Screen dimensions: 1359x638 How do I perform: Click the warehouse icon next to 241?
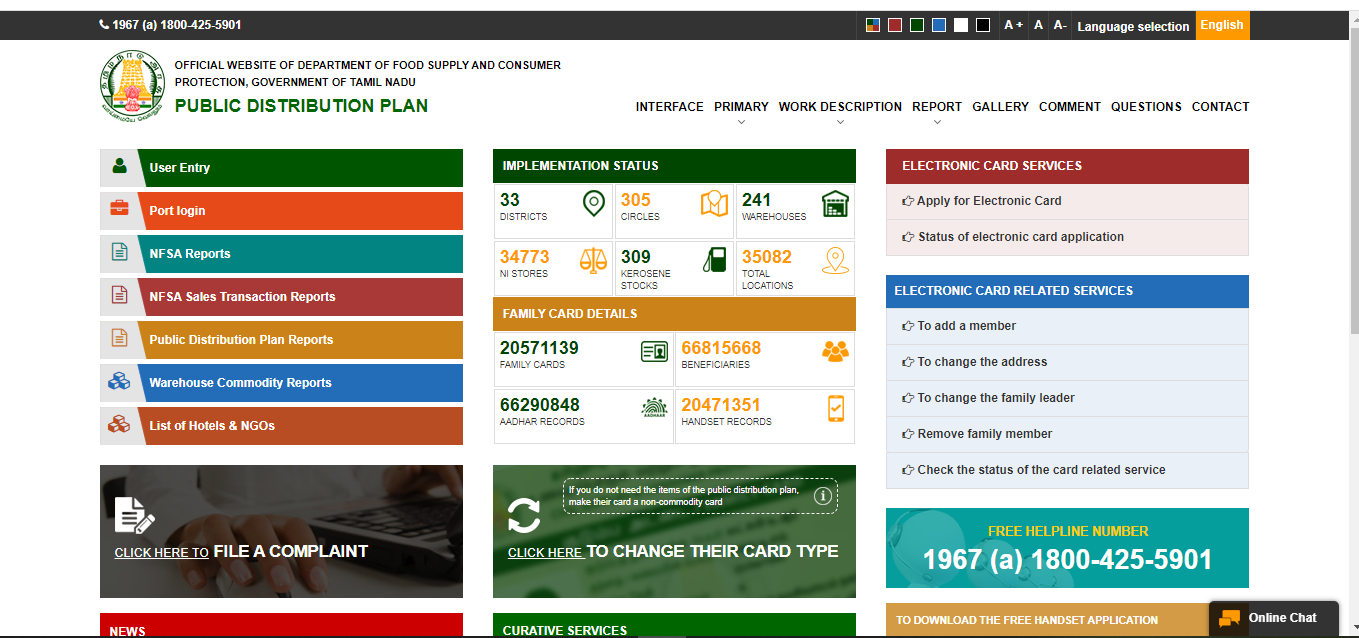pos(835,204)
